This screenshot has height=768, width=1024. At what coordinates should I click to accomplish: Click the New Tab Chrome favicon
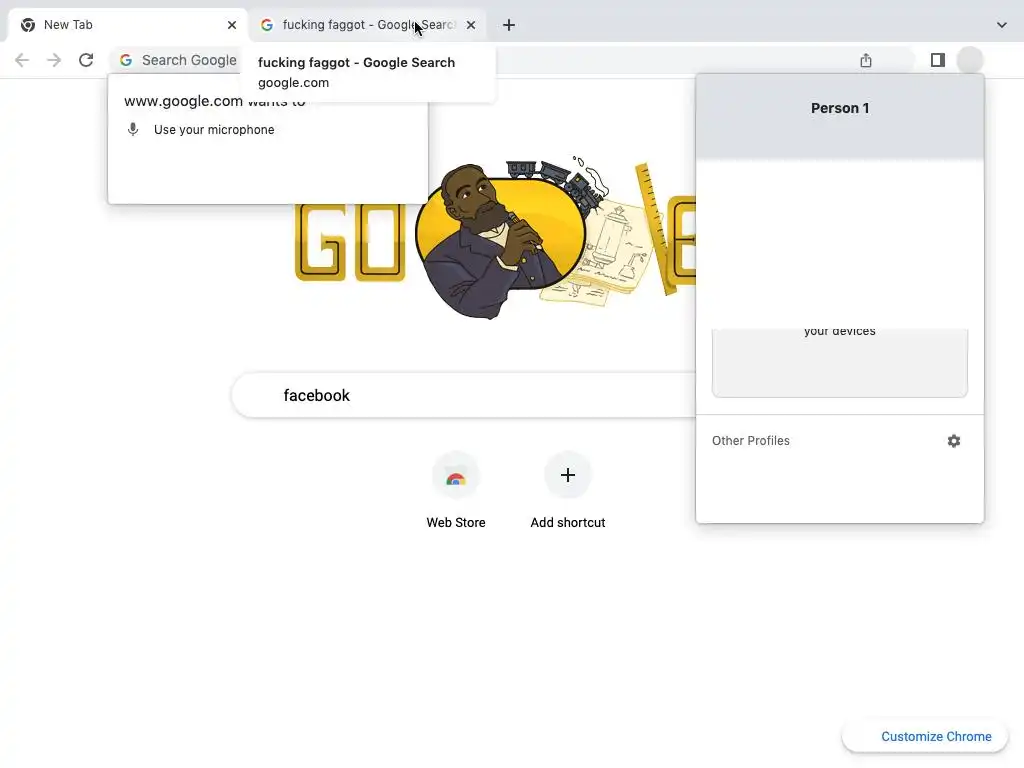27,25
